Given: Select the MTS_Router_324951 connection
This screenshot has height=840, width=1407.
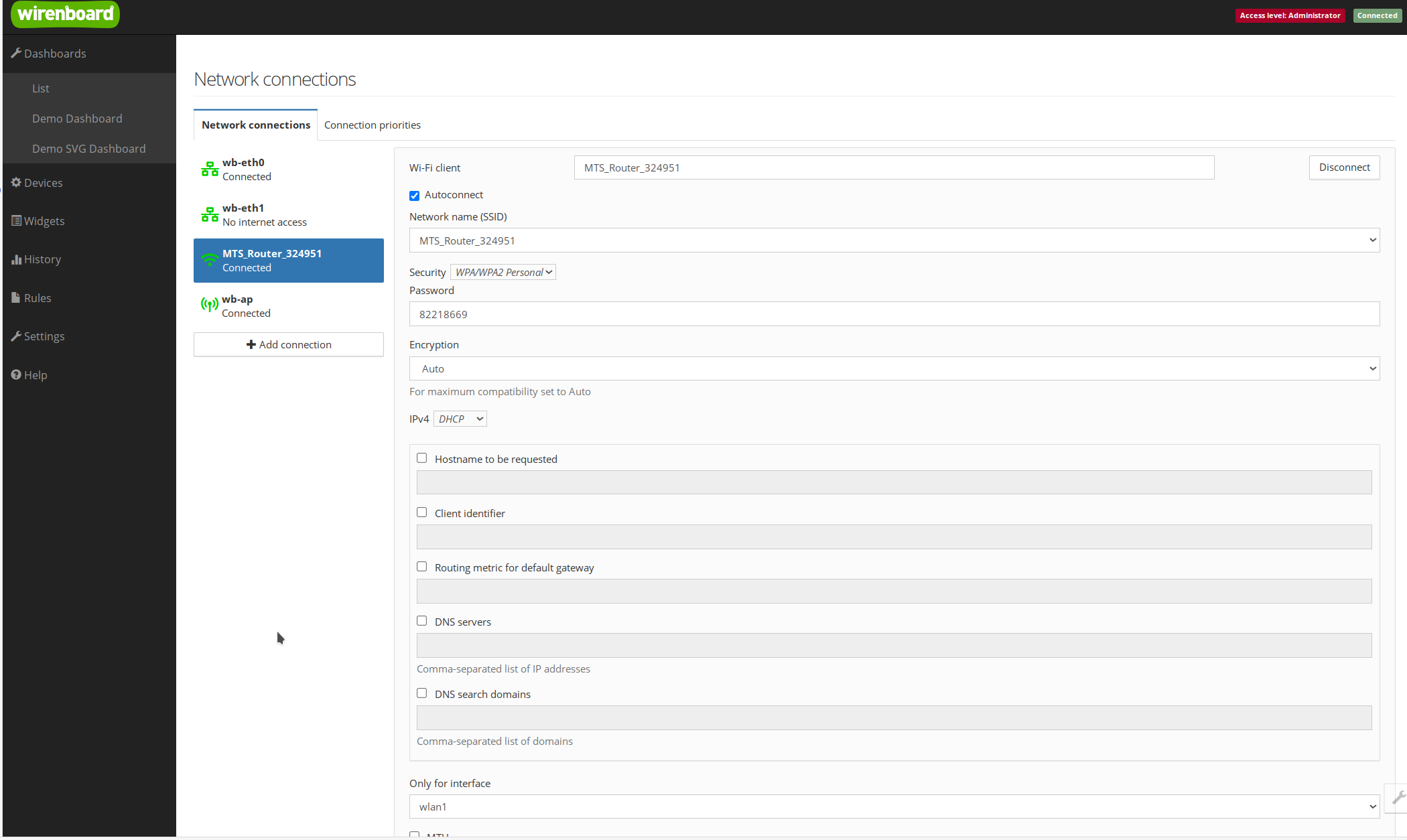Looking at the screenshot, I should coord(289,261).
